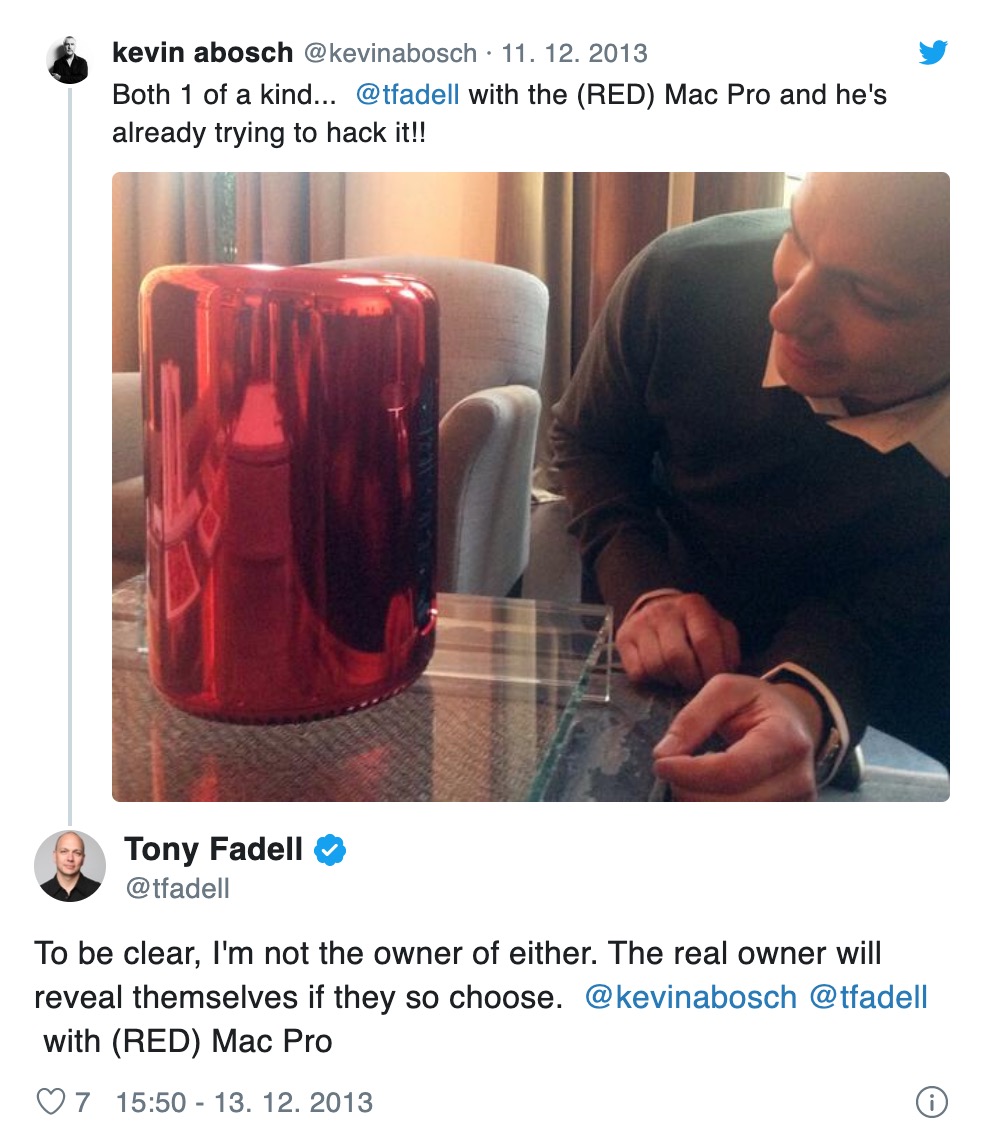Open the attached red Mac Pro photo

tap(530, 486)
